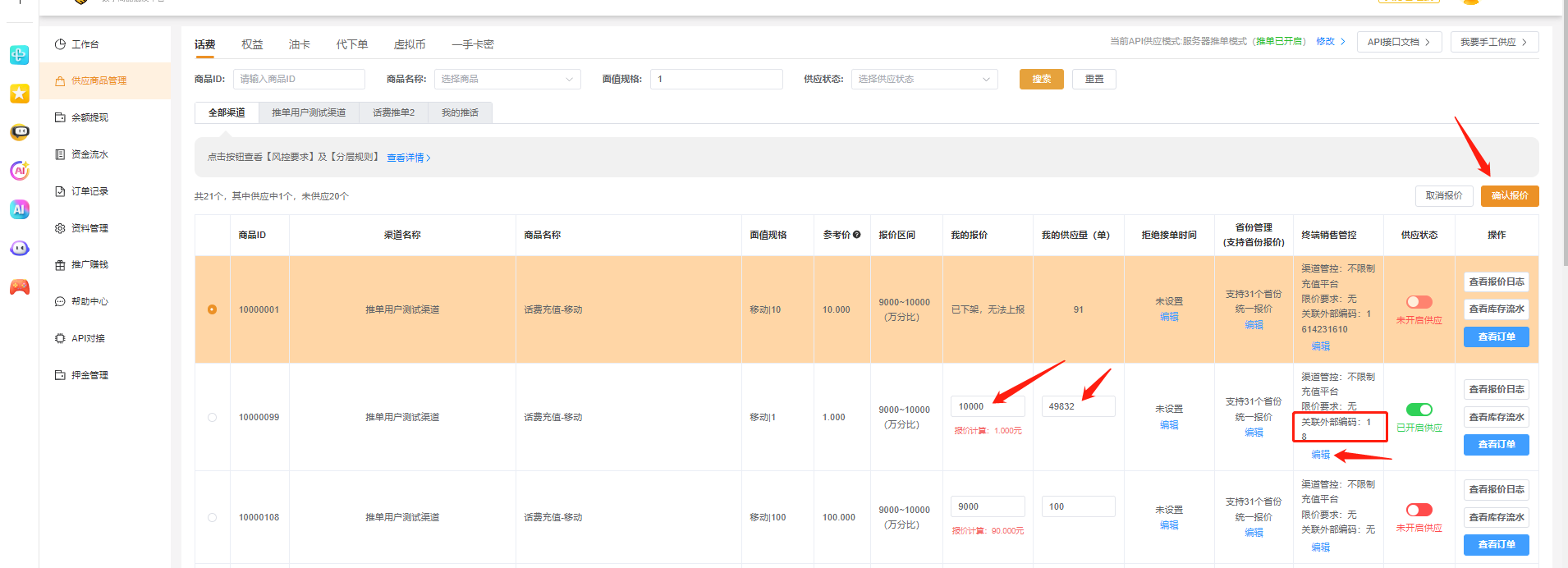This screenshot has height=568, width=1568.
Task: Expand the 供应状态 dropdown
Action: tap(924, 79)
